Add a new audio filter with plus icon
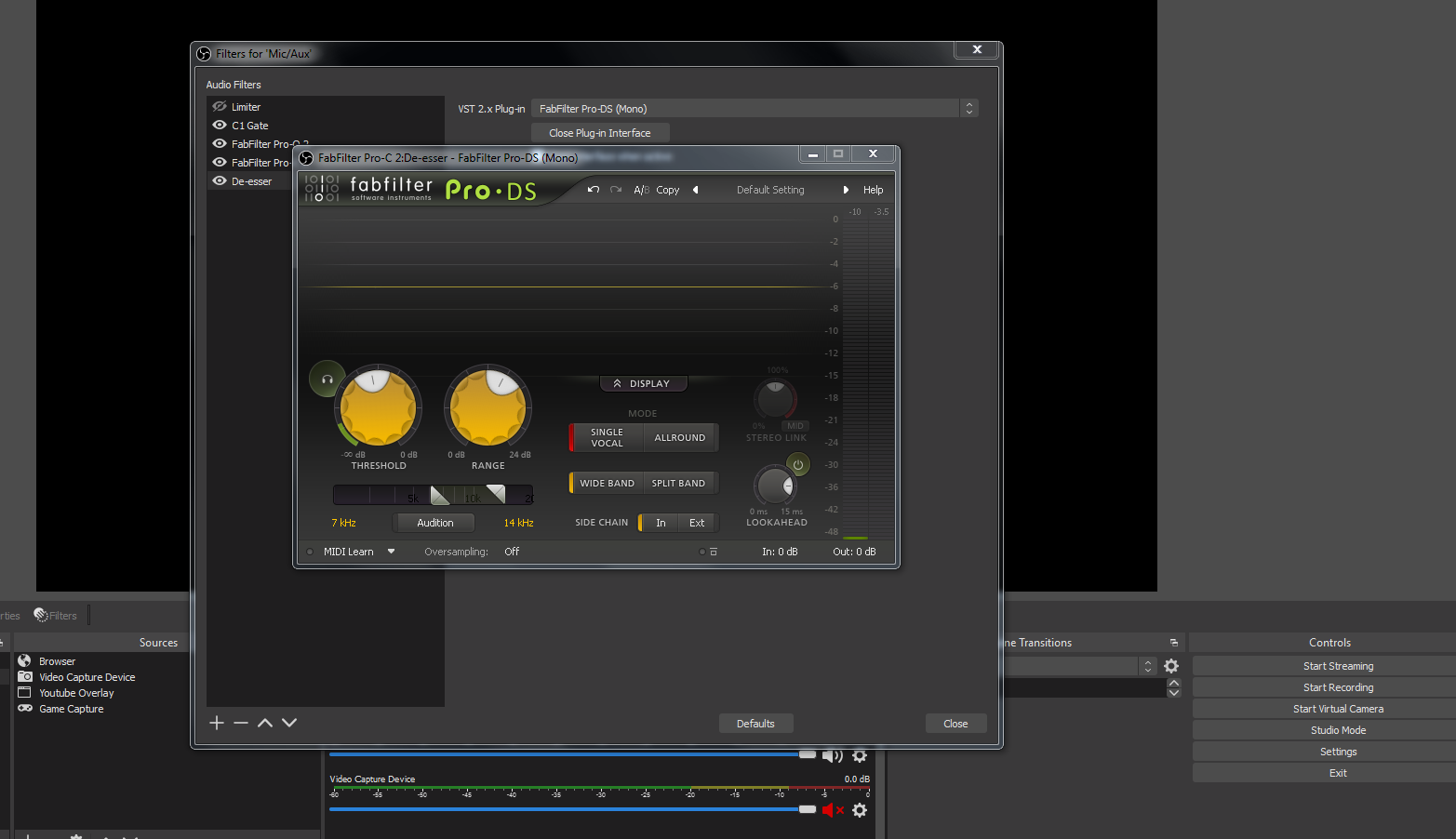The width and height of the screenshot is (1456, 839). point(217,723)
